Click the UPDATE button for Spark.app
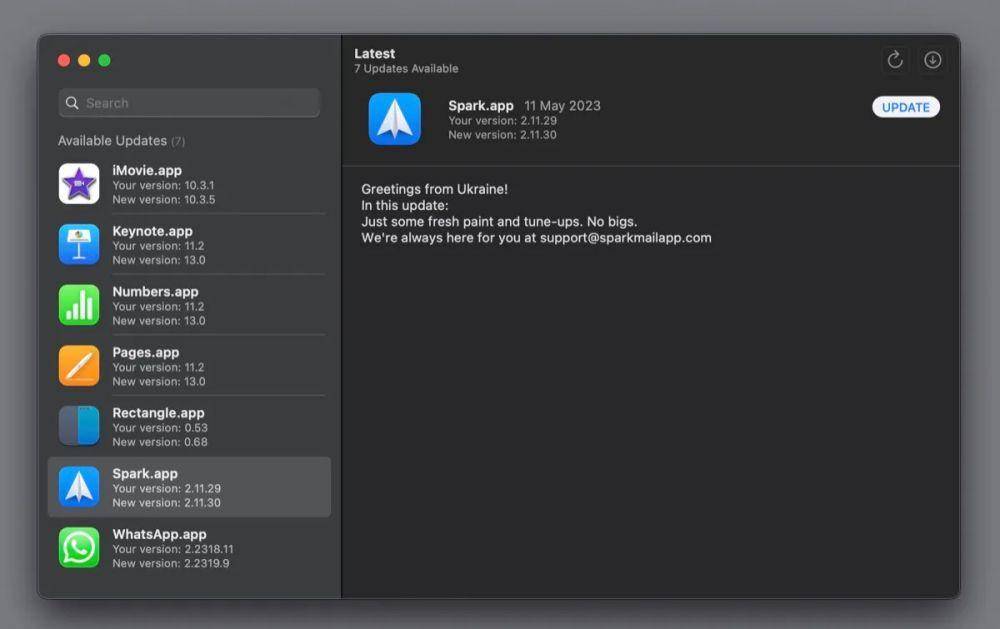 click(906, 107)
